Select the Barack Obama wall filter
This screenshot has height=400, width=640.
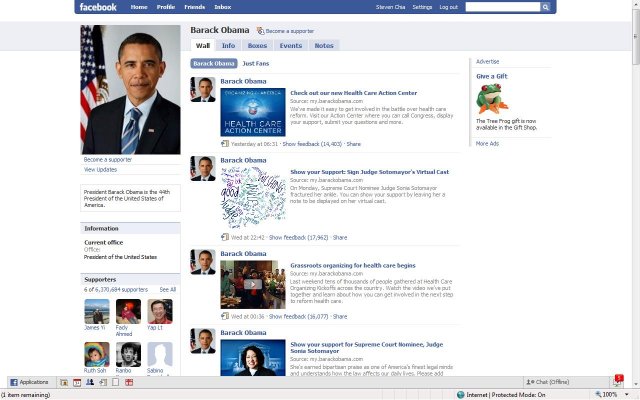(x=214, y=63)
